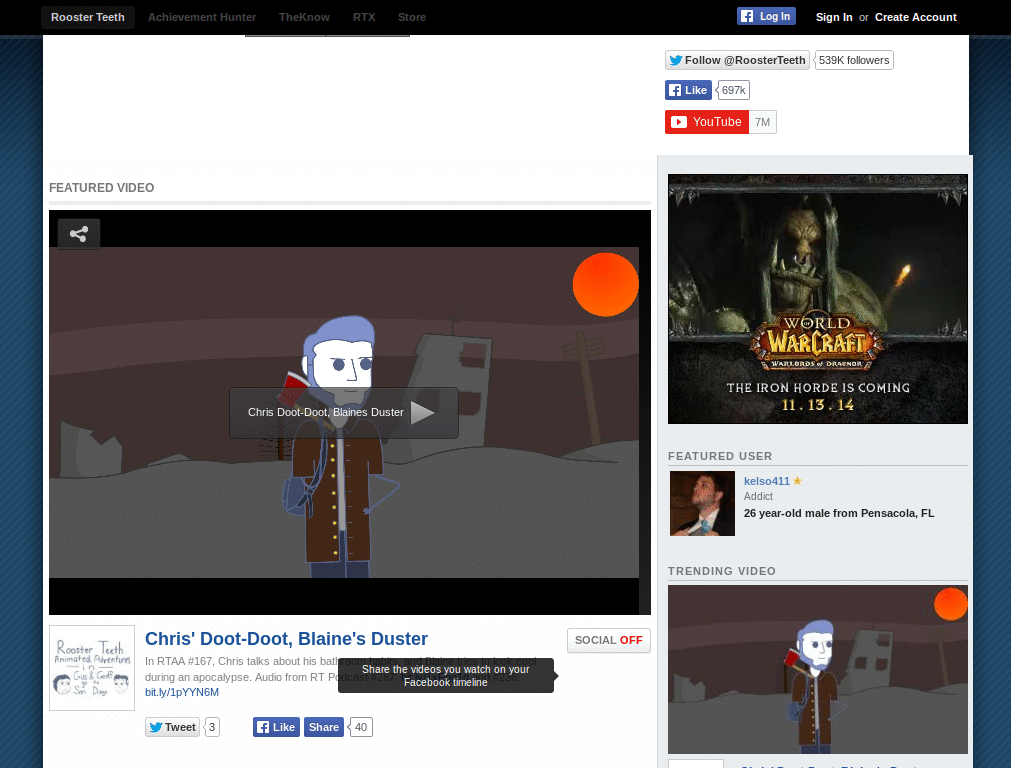Viewport: 1024px width, 768px height.
Task: Click the Sign In link
Action: click(x=833, y=17)
